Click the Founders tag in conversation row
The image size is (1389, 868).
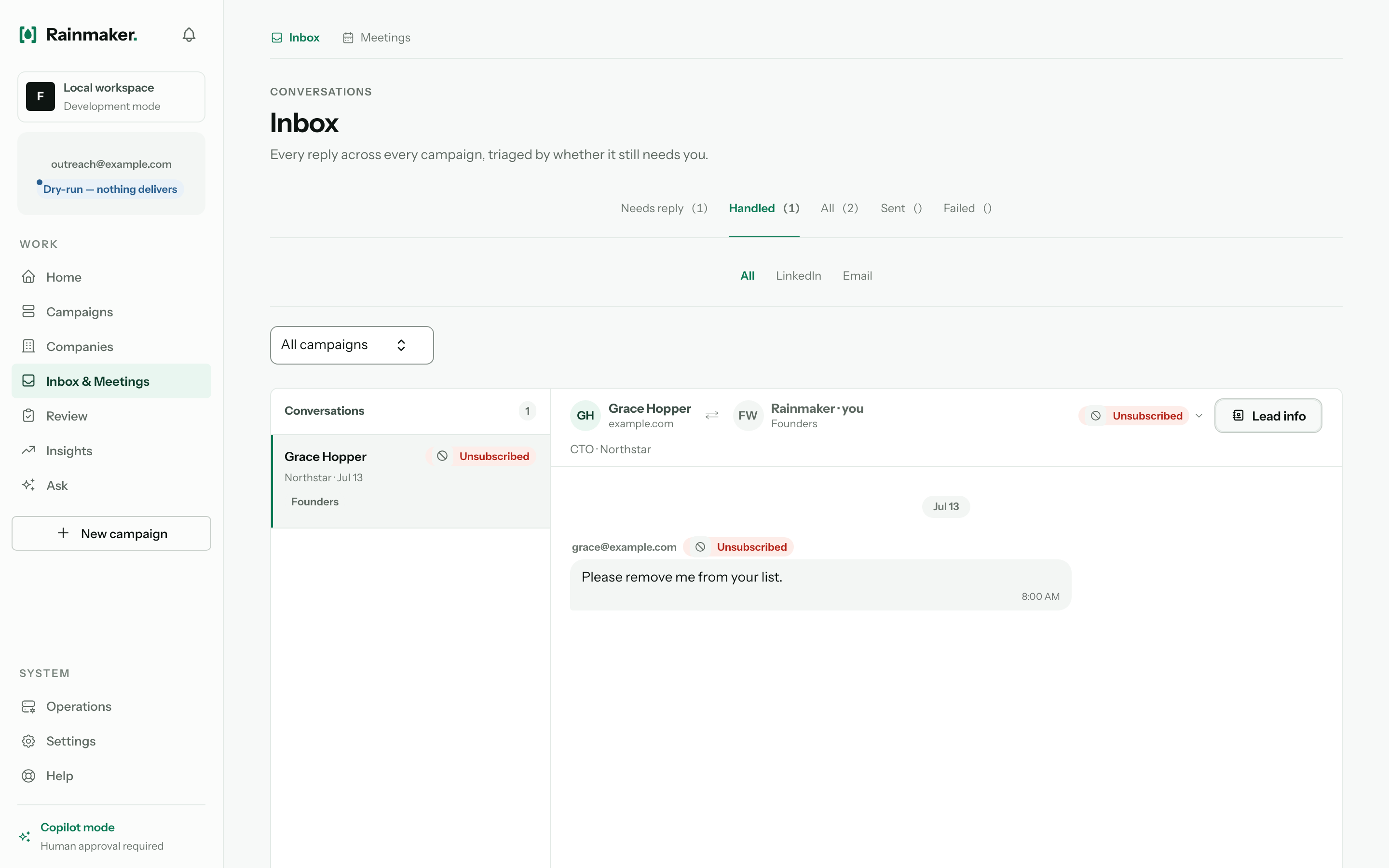point(314,502)
